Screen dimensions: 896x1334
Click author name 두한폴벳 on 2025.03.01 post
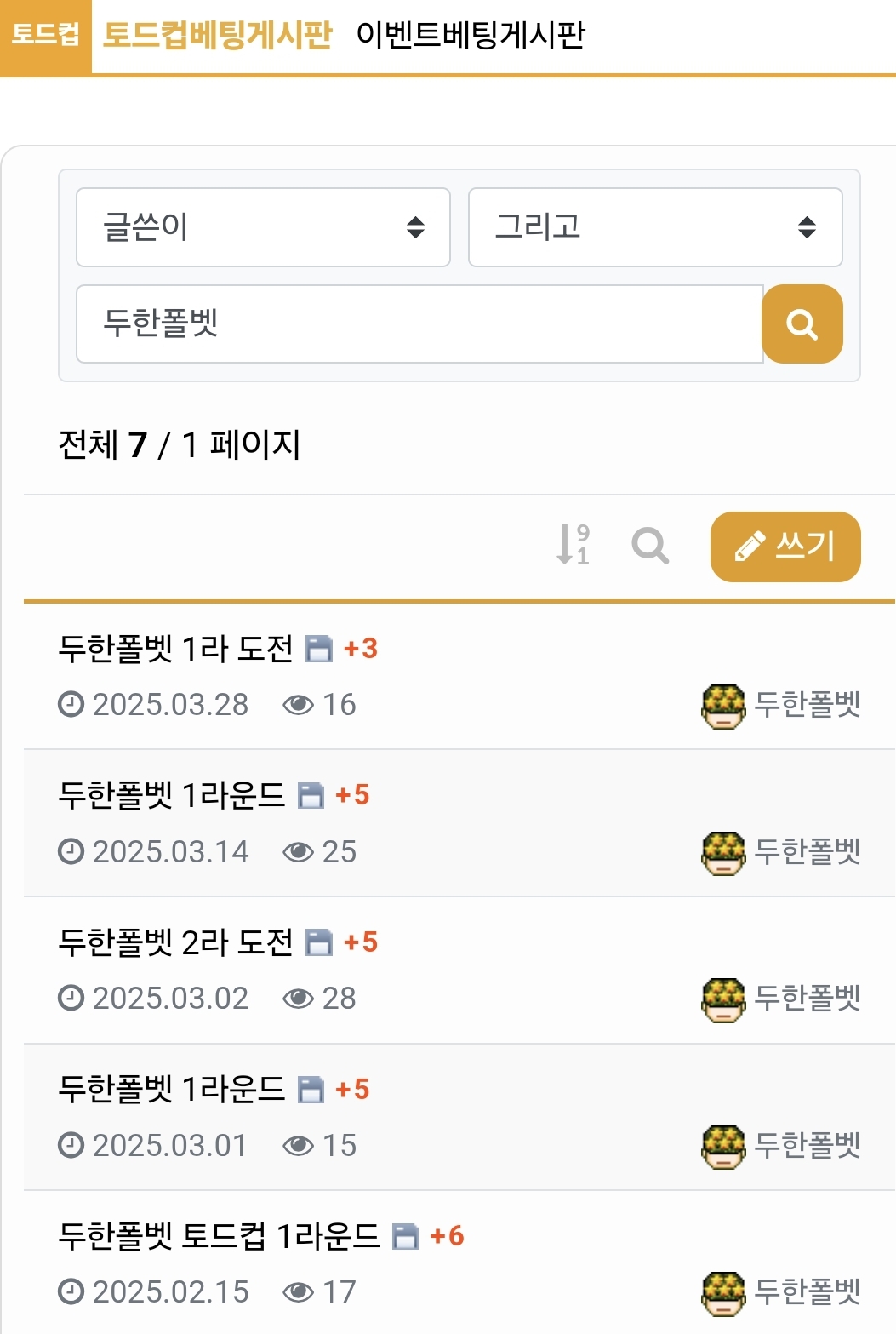tap(808, 1146)
